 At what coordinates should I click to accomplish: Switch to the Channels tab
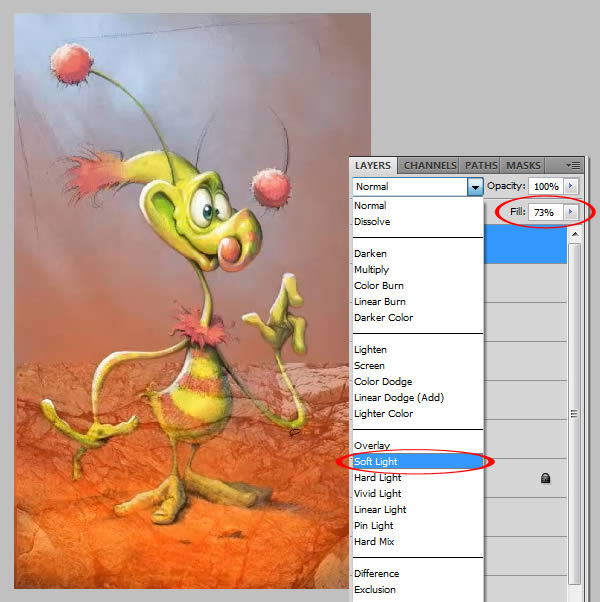pyautogui.click(x=429, y=165)
